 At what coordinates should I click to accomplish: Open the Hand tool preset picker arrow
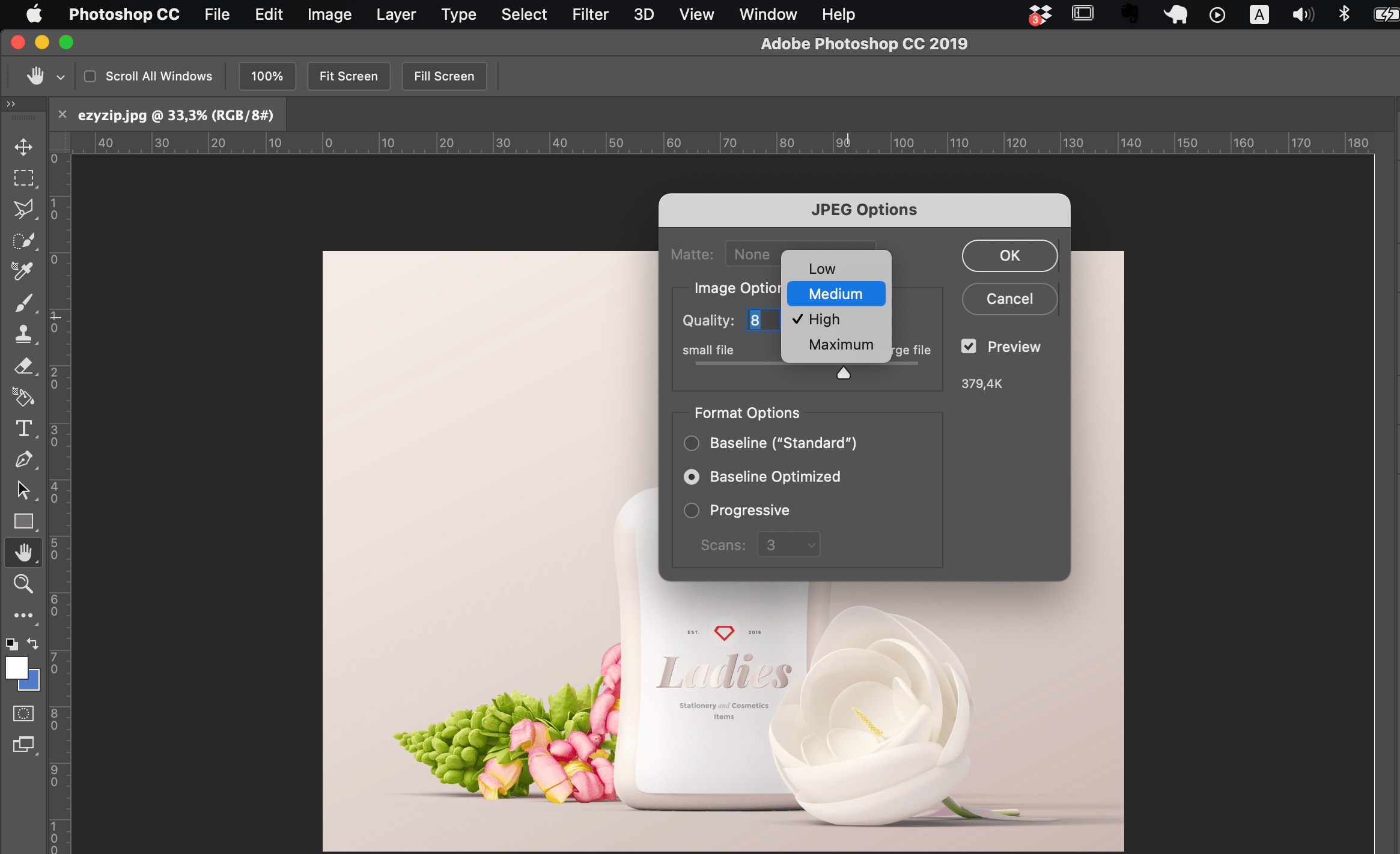point(61,77)
